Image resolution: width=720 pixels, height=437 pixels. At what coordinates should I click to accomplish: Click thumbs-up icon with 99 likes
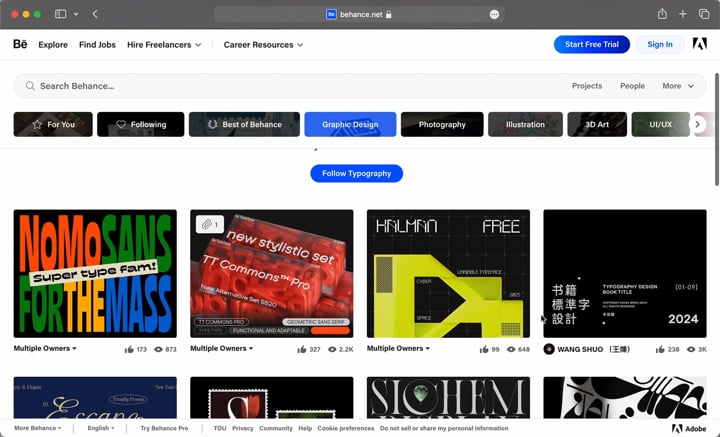484,349
